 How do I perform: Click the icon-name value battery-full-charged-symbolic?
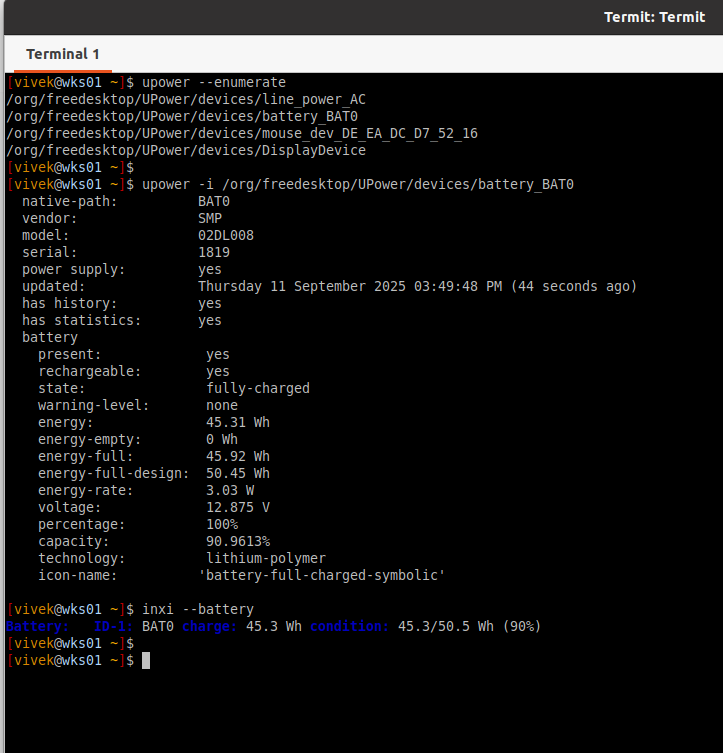(322, 575)
